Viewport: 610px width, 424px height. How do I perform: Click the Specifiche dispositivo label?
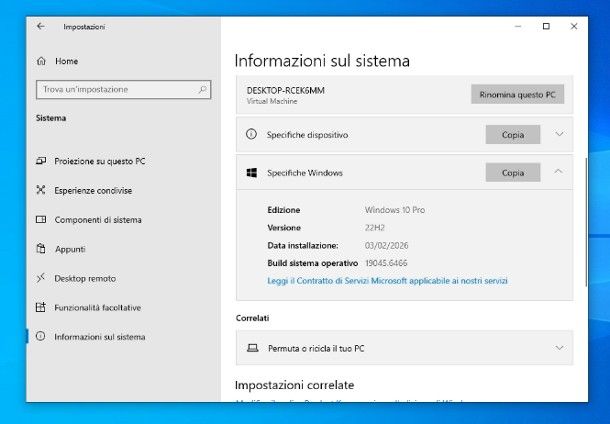point(307,135)
